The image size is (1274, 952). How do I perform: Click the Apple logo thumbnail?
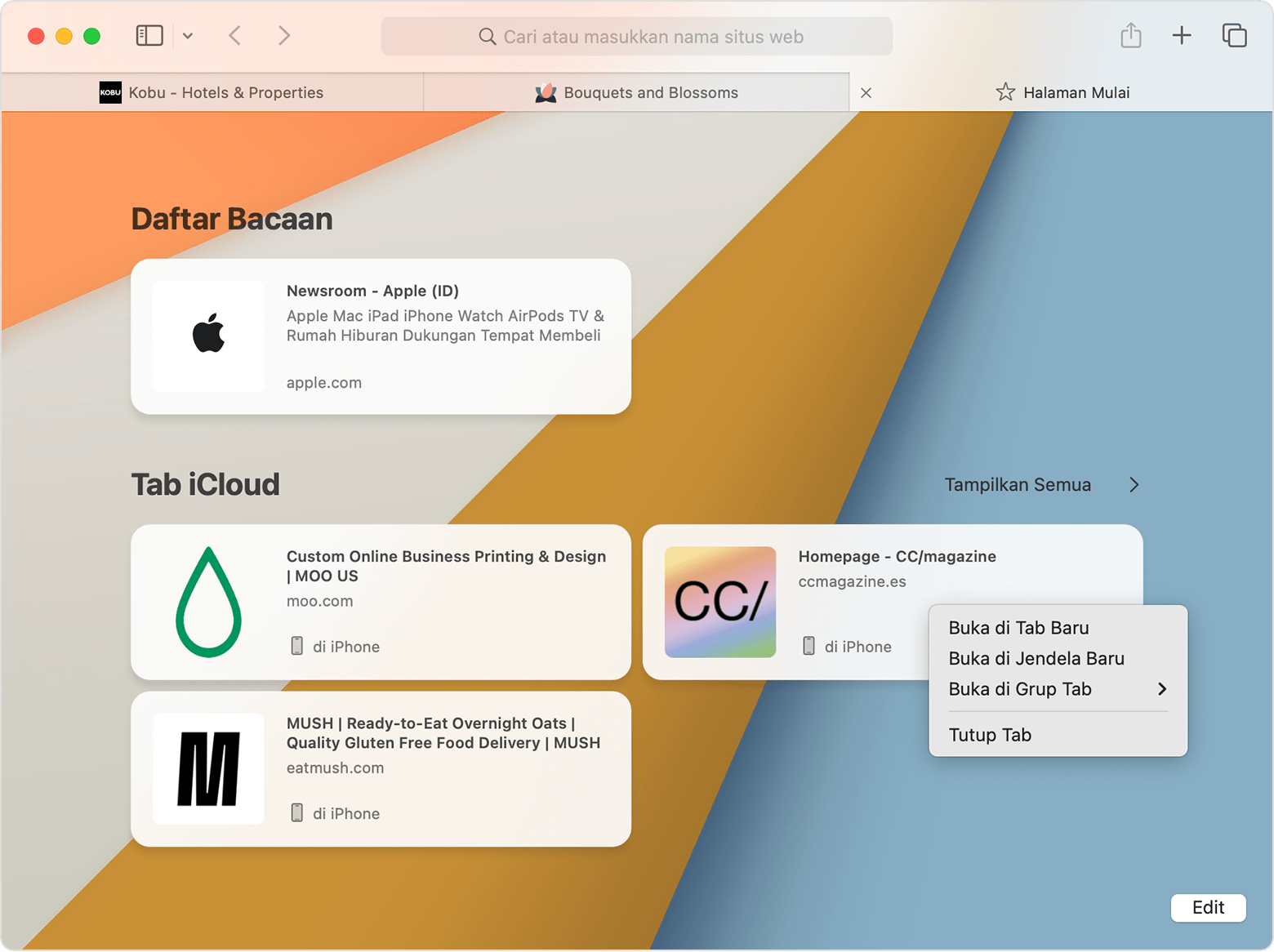pyautogui.click(x=208, y=336)
